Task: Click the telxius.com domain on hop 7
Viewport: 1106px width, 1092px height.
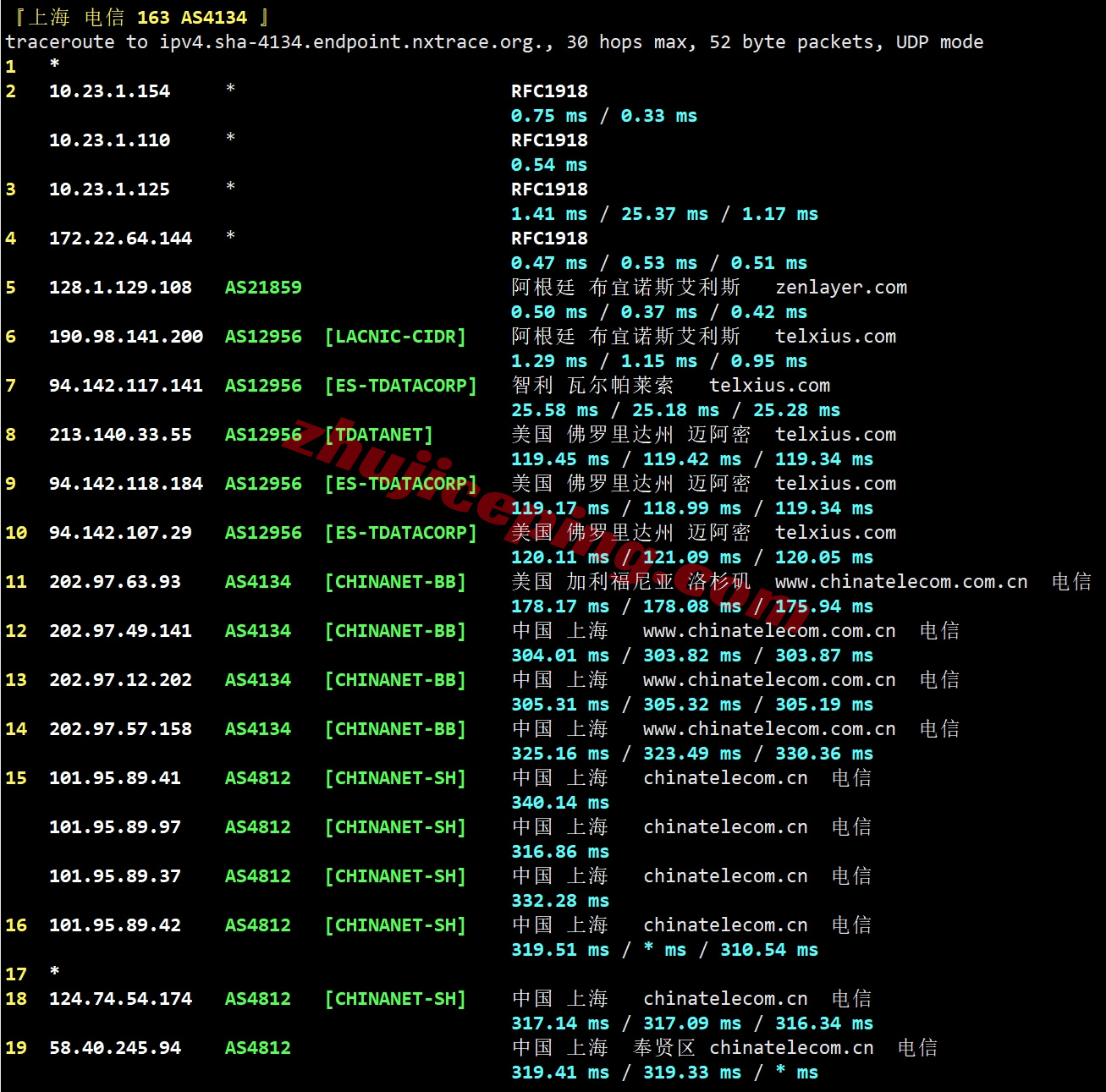Action: (x=769, y=386)
